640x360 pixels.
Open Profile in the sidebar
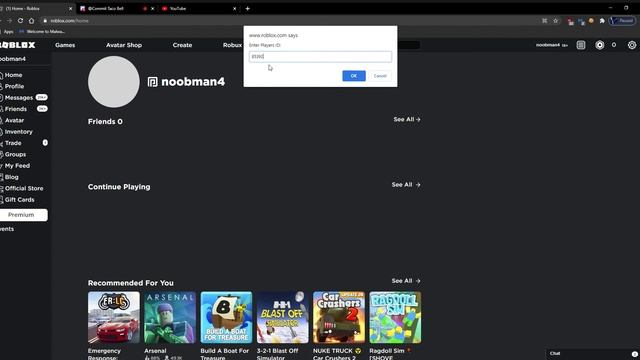(14, 87)
